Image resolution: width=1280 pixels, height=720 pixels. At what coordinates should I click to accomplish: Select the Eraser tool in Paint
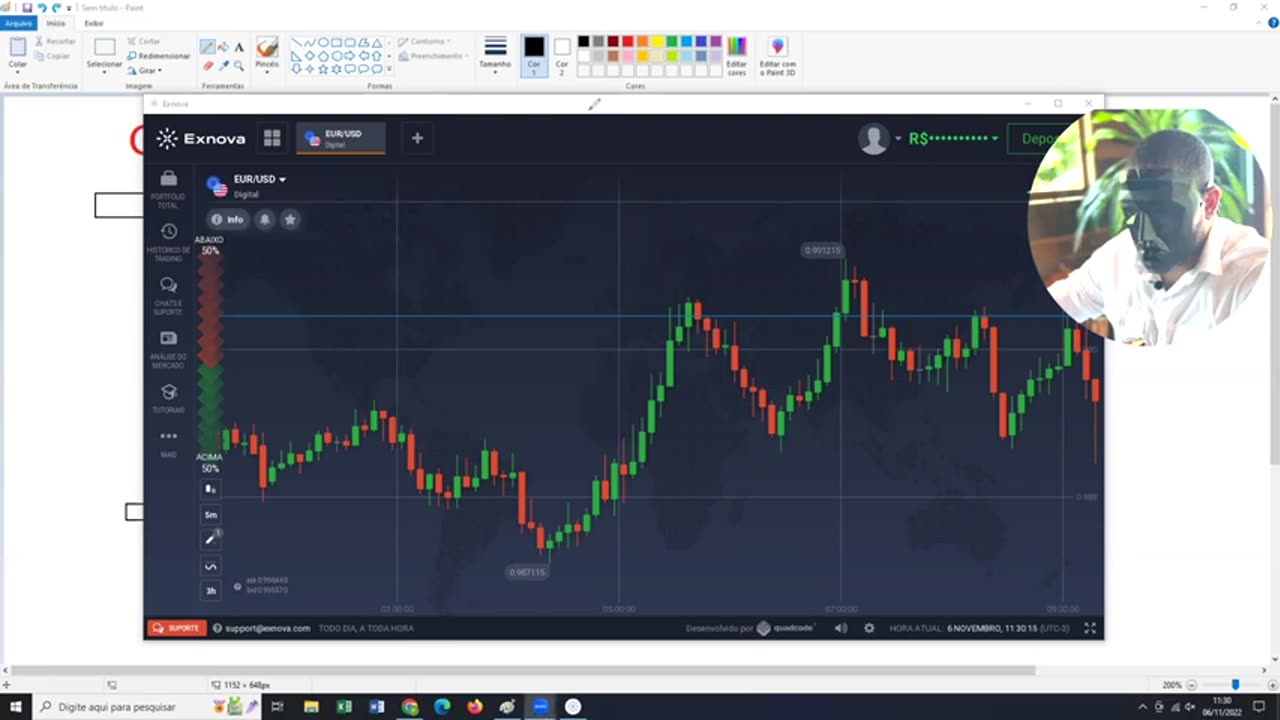coord(207,65)
